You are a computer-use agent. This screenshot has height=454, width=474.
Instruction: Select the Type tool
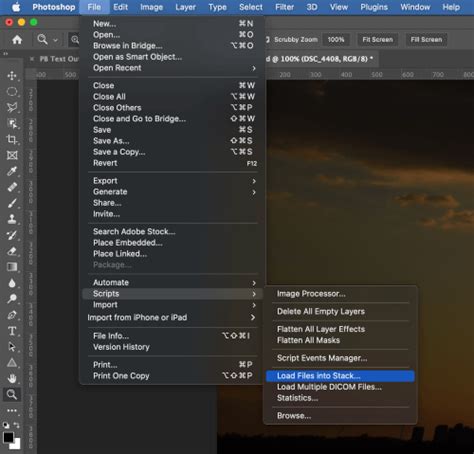12,331
